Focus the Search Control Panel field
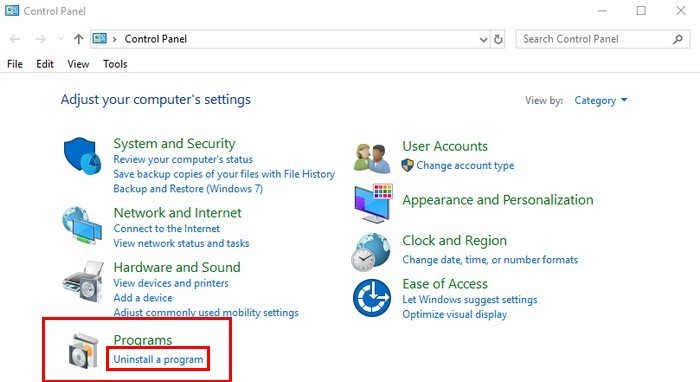Image resolution: width=700 pixels, height=382 pixels. point(596,39)
